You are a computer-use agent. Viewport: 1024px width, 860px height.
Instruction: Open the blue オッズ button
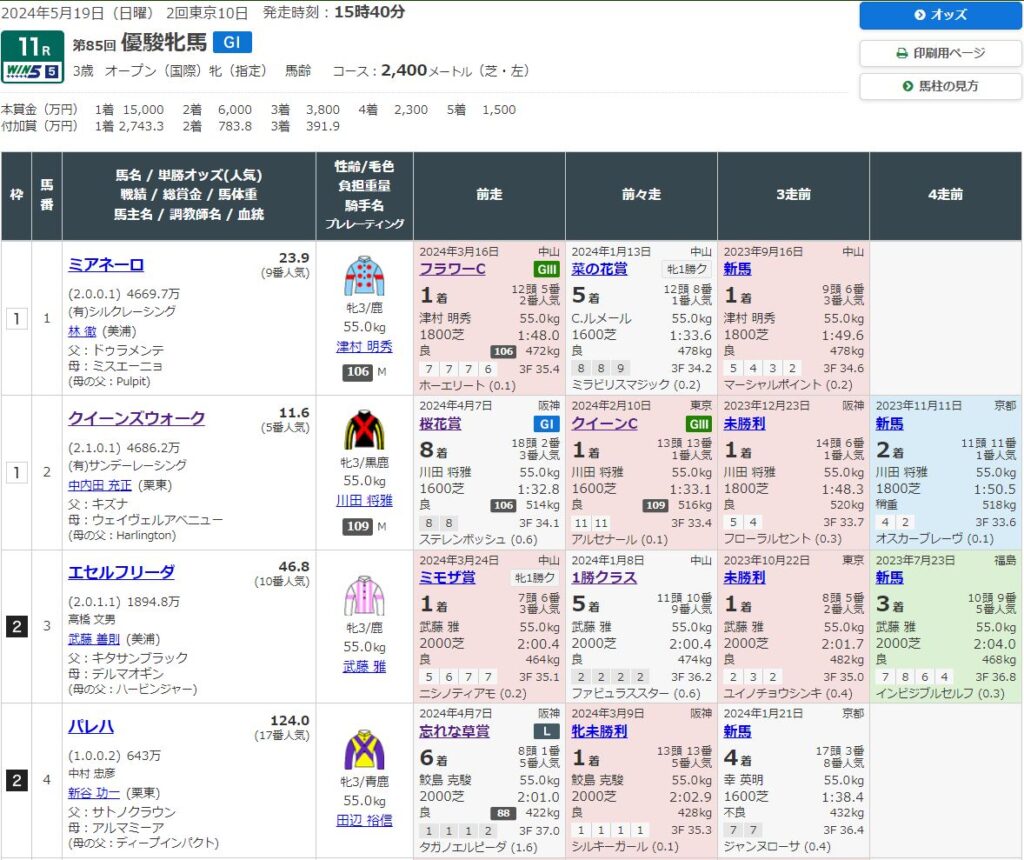[940, 15]
